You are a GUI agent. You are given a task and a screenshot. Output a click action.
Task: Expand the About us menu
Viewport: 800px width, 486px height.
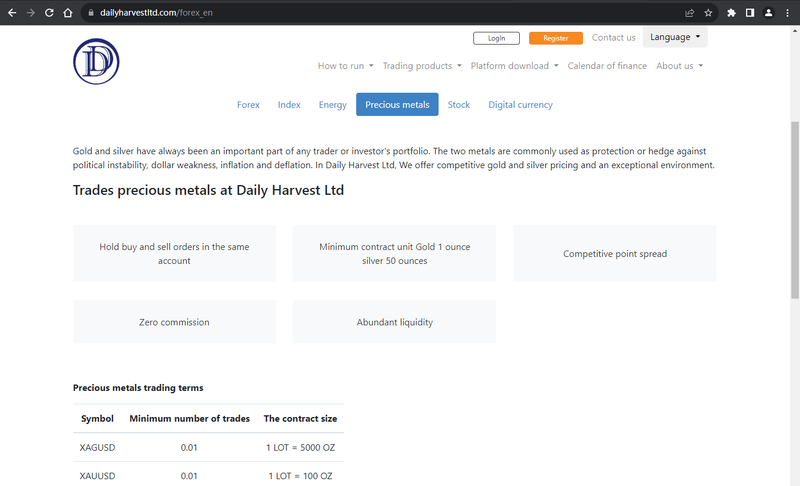680,66
